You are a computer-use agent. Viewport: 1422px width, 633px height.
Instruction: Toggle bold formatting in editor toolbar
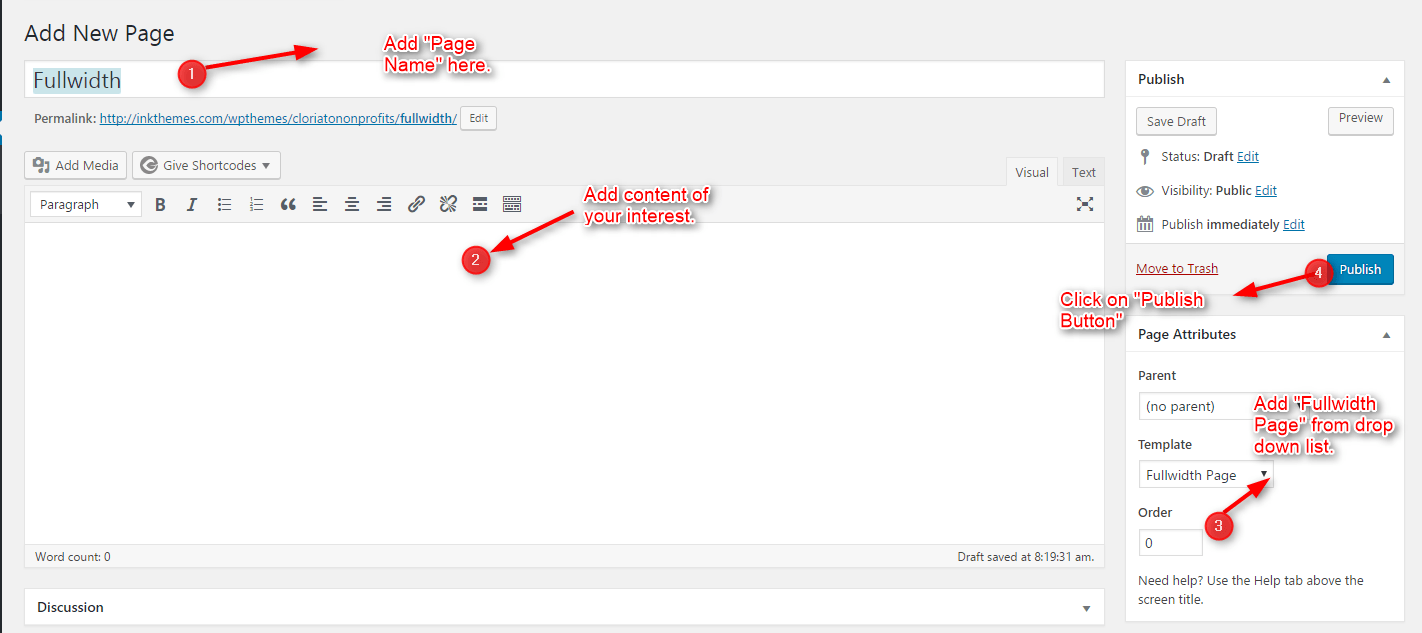(160, 204)
